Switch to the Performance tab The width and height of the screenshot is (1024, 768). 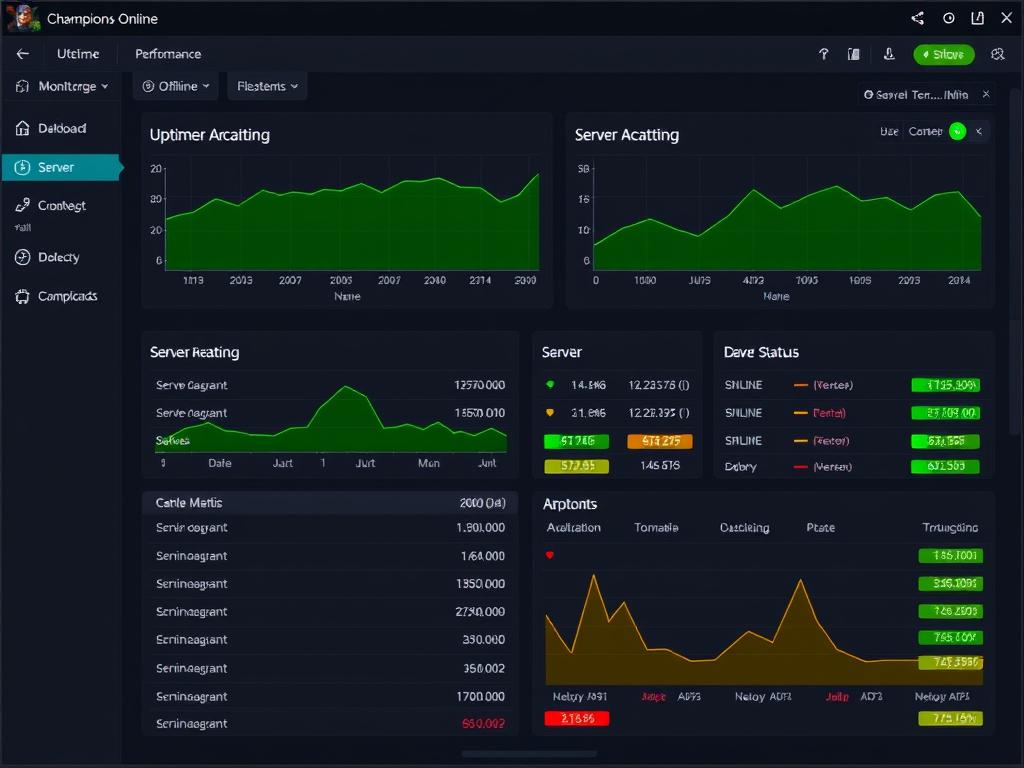(x=168, y=54)
